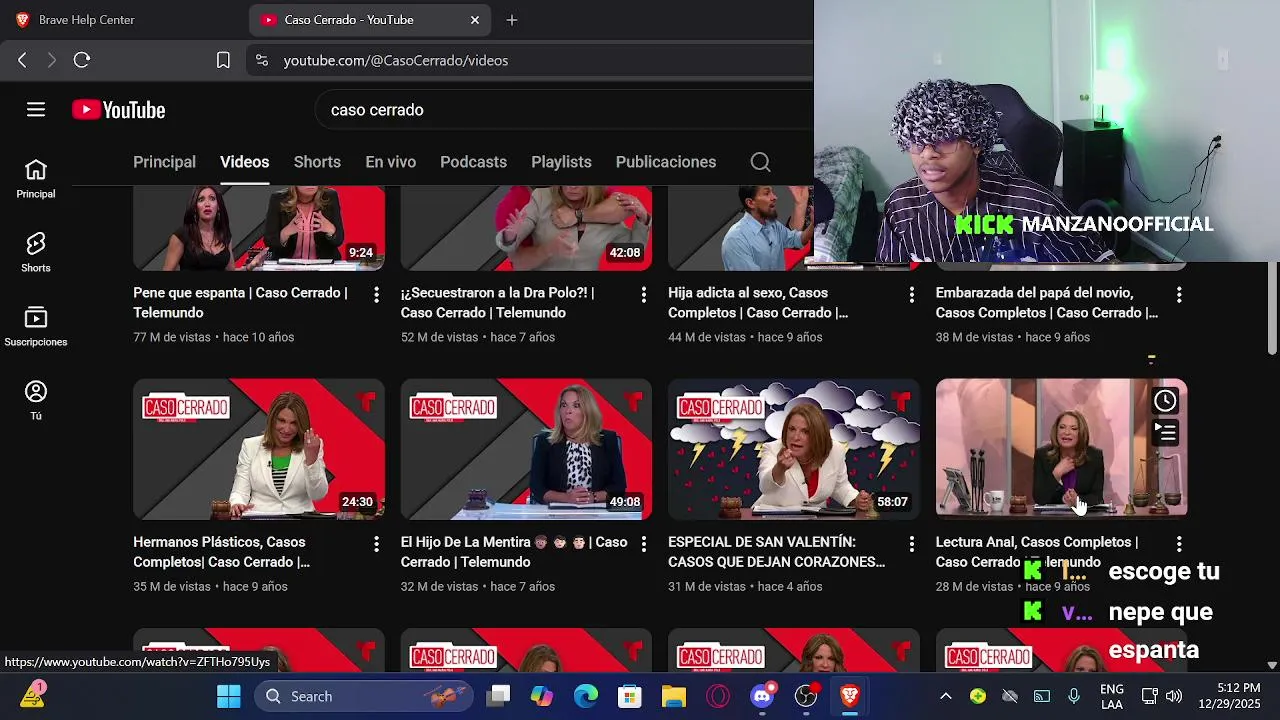Open options menu for Embarazada del papá del novio
The width and height of the screenshot is (1280, 720).
1179,295
